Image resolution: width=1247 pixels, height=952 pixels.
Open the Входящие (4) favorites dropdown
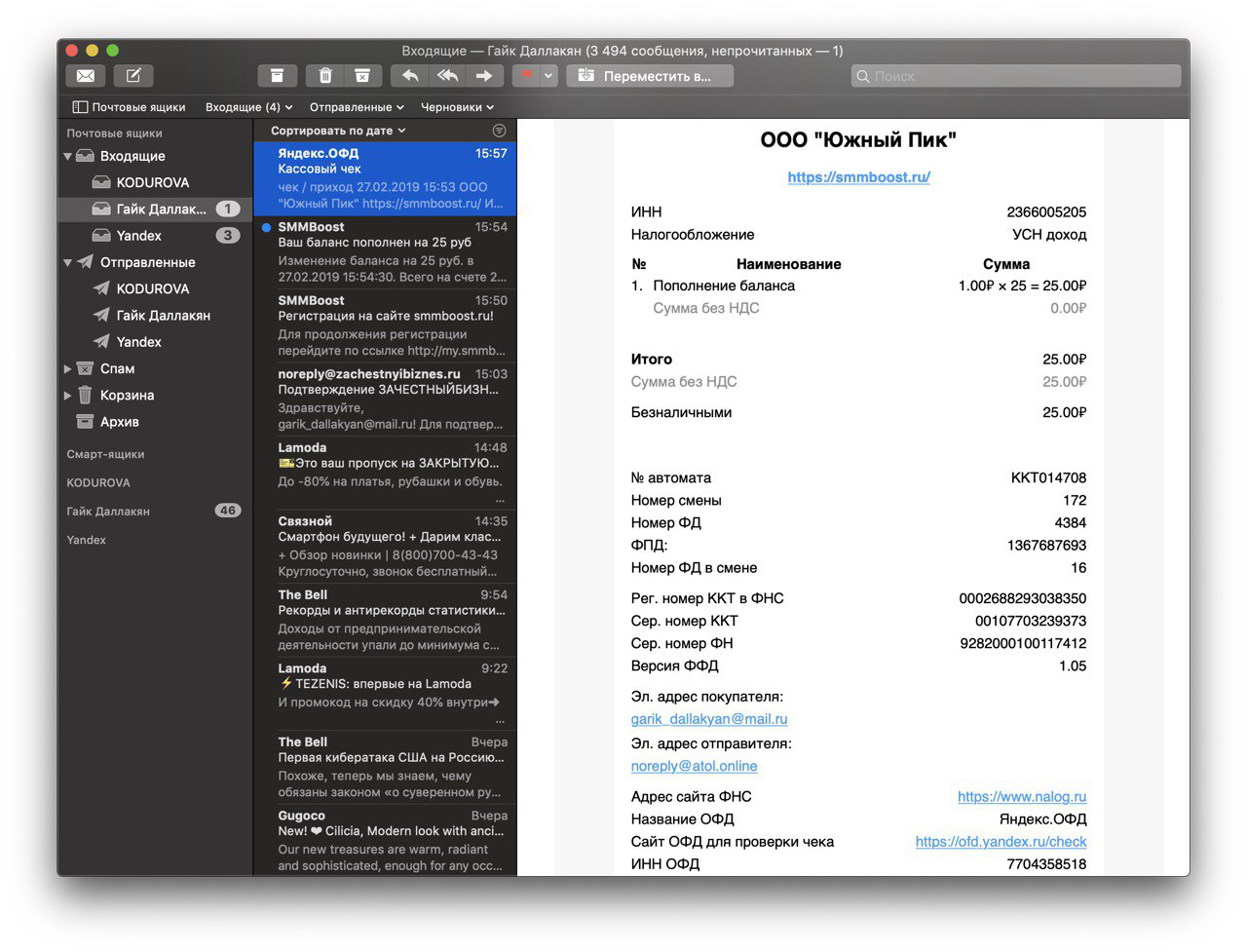tap(248, 107)
